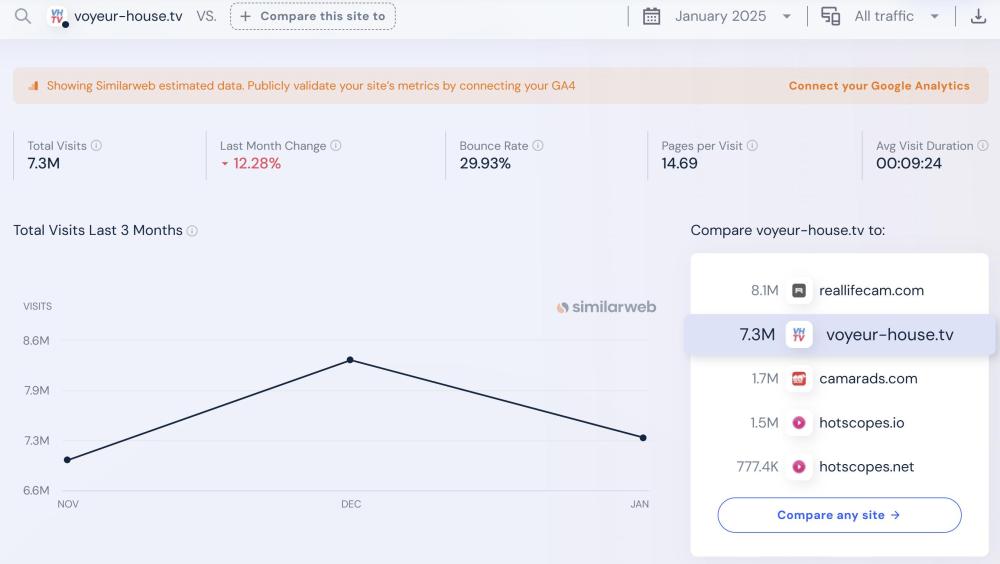Click the Compare any site button

click(x=839, y=515)
